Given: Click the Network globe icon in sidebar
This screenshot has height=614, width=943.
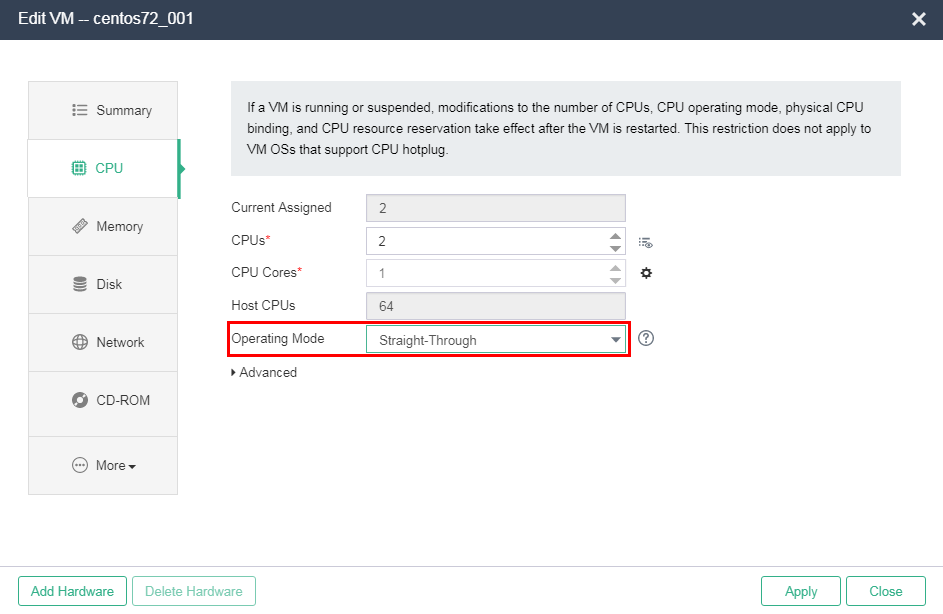Looking at the screenshot, I should point(80,342).
